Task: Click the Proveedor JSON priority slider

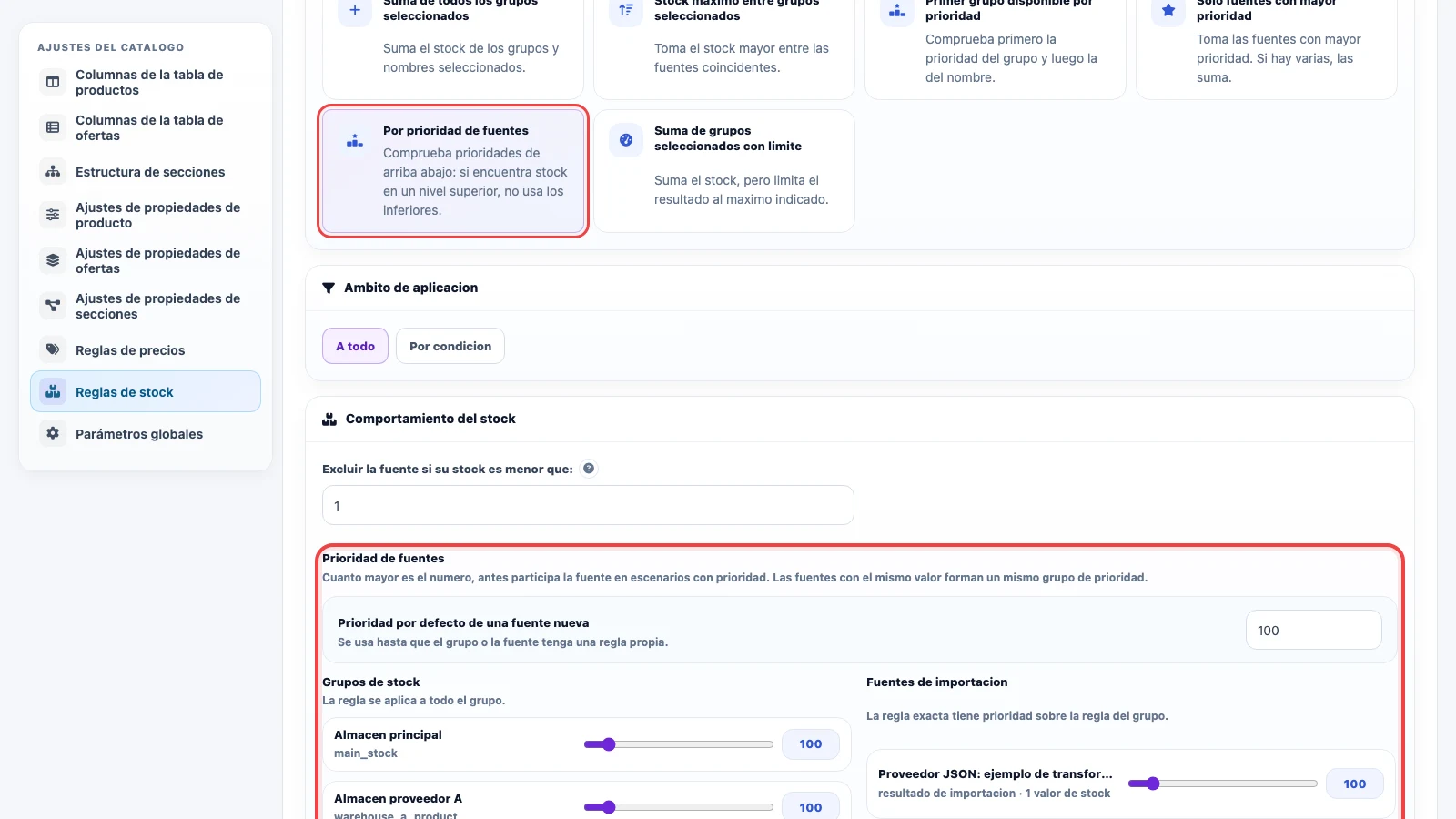Action: 1223,784
